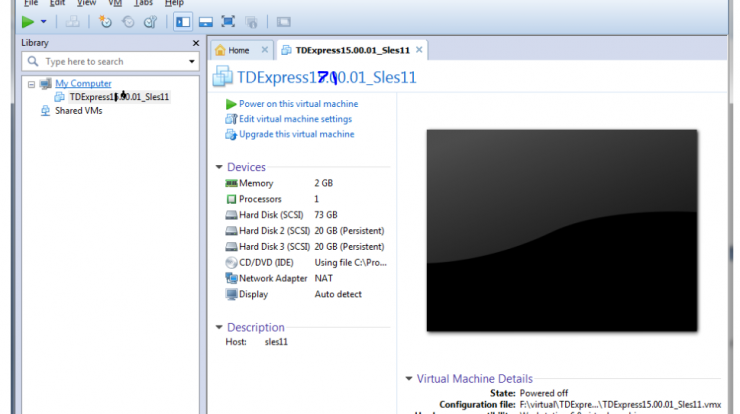740x414 pixels.
Task: Open the Help menu
Action: point(174,3)
